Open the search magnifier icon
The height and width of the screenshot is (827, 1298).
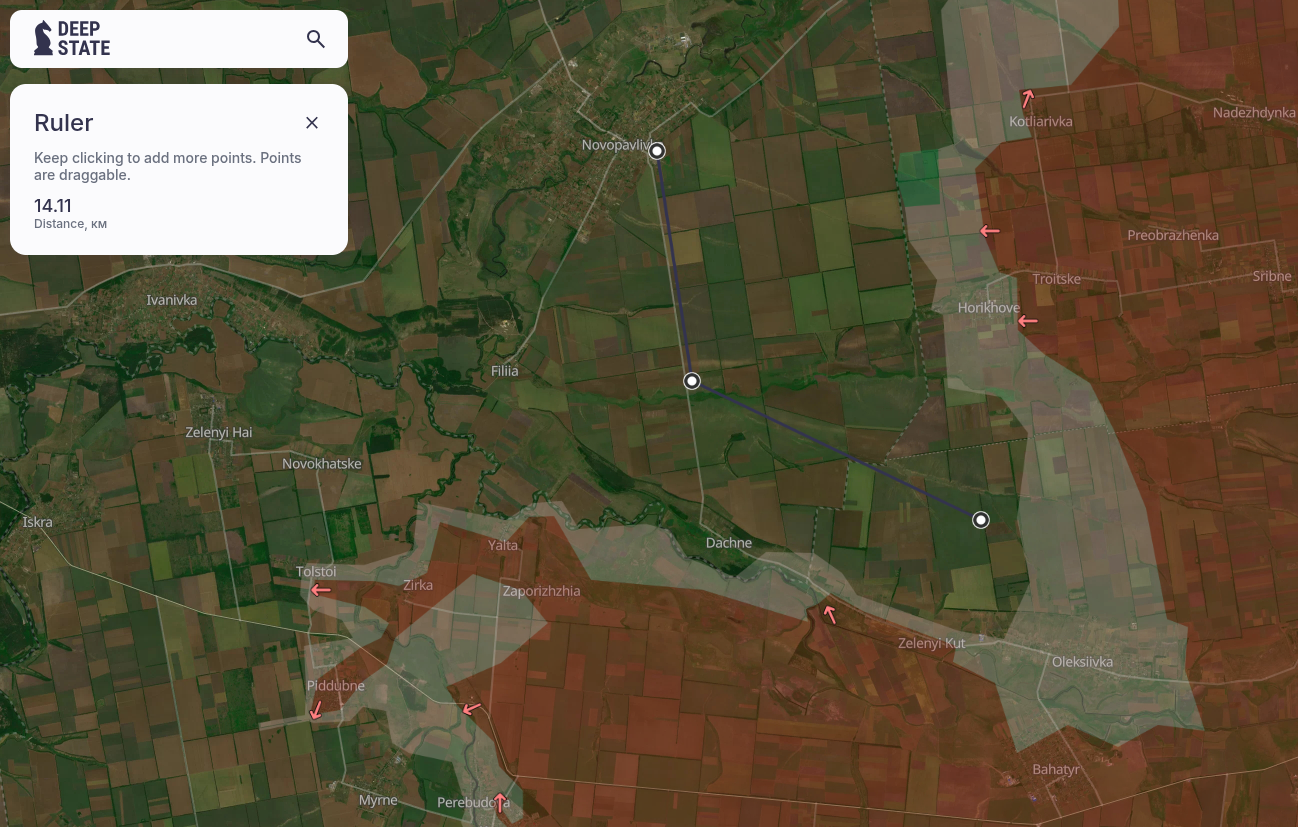click(x=316, y=39)
